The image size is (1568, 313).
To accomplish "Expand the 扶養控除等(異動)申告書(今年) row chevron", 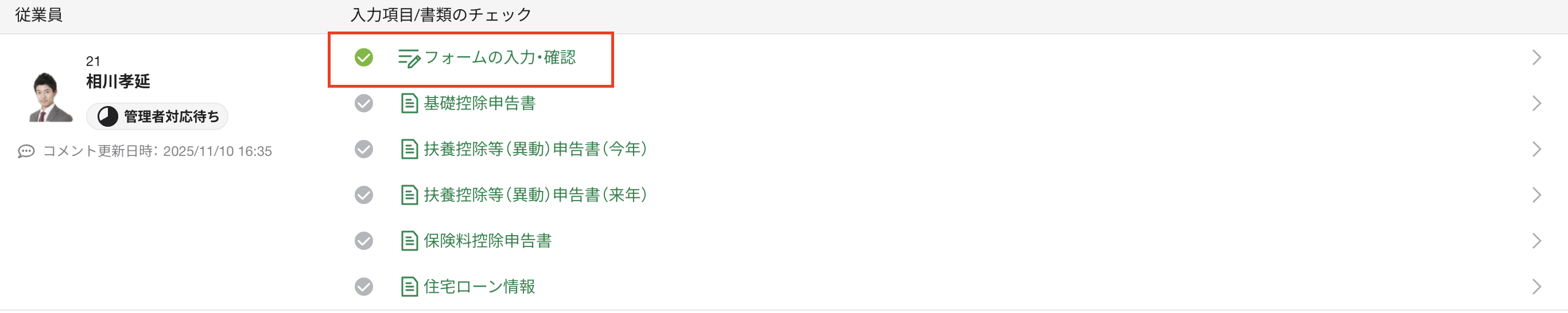I will tap(1536, 149).
